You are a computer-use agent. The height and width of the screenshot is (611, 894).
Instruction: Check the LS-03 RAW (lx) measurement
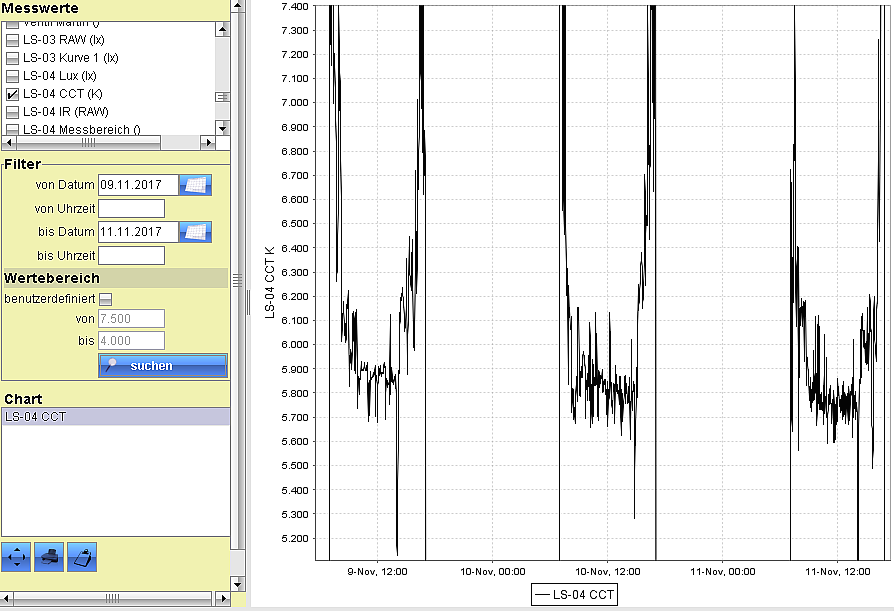[13, 40]
